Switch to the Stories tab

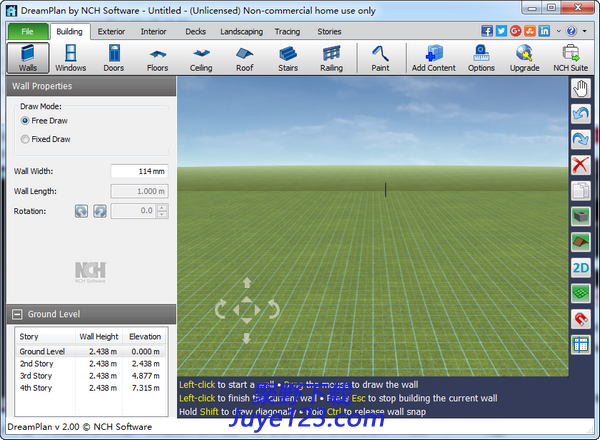[x=329, y=32]
